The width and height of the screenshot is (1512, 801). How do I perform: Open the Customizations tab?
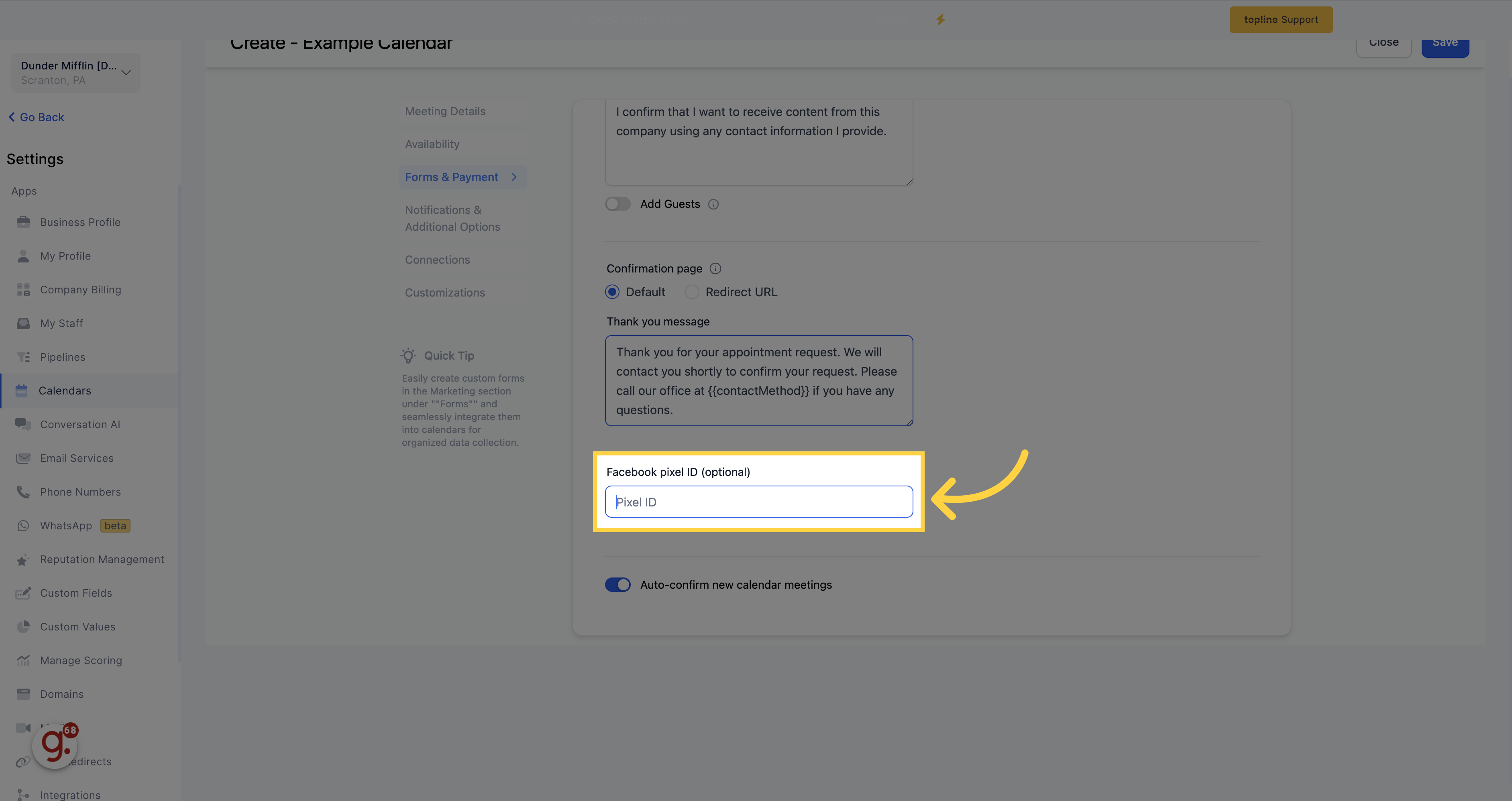445,293
